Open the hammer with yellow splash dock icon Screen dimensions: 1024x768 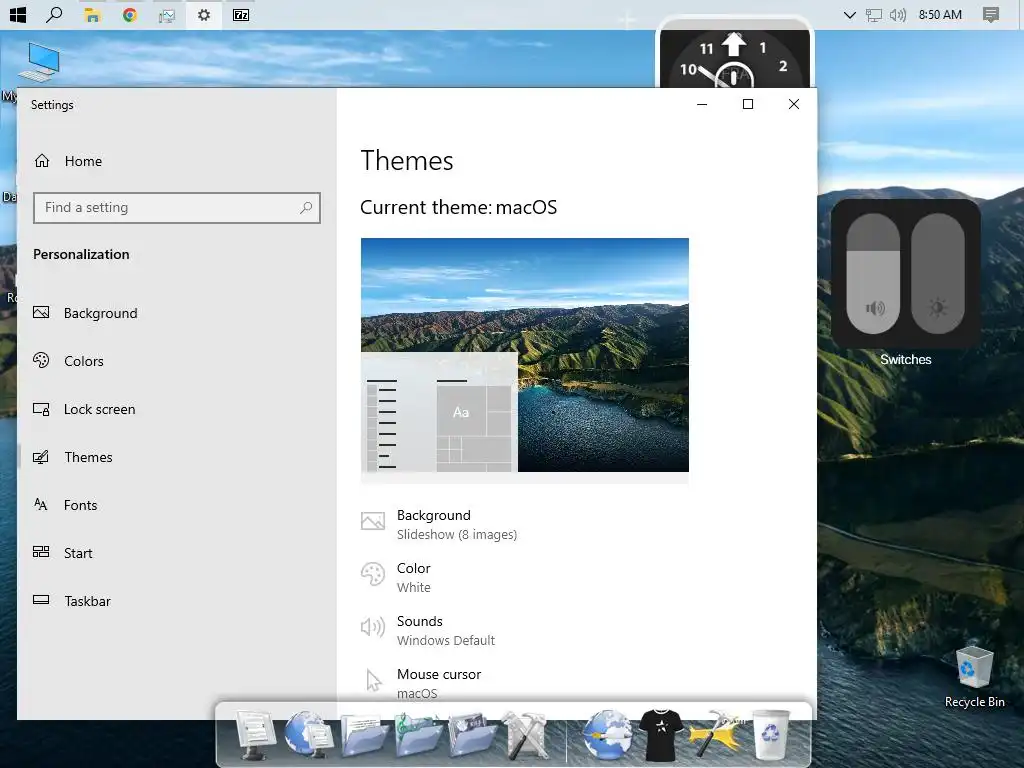coord(716,734)
